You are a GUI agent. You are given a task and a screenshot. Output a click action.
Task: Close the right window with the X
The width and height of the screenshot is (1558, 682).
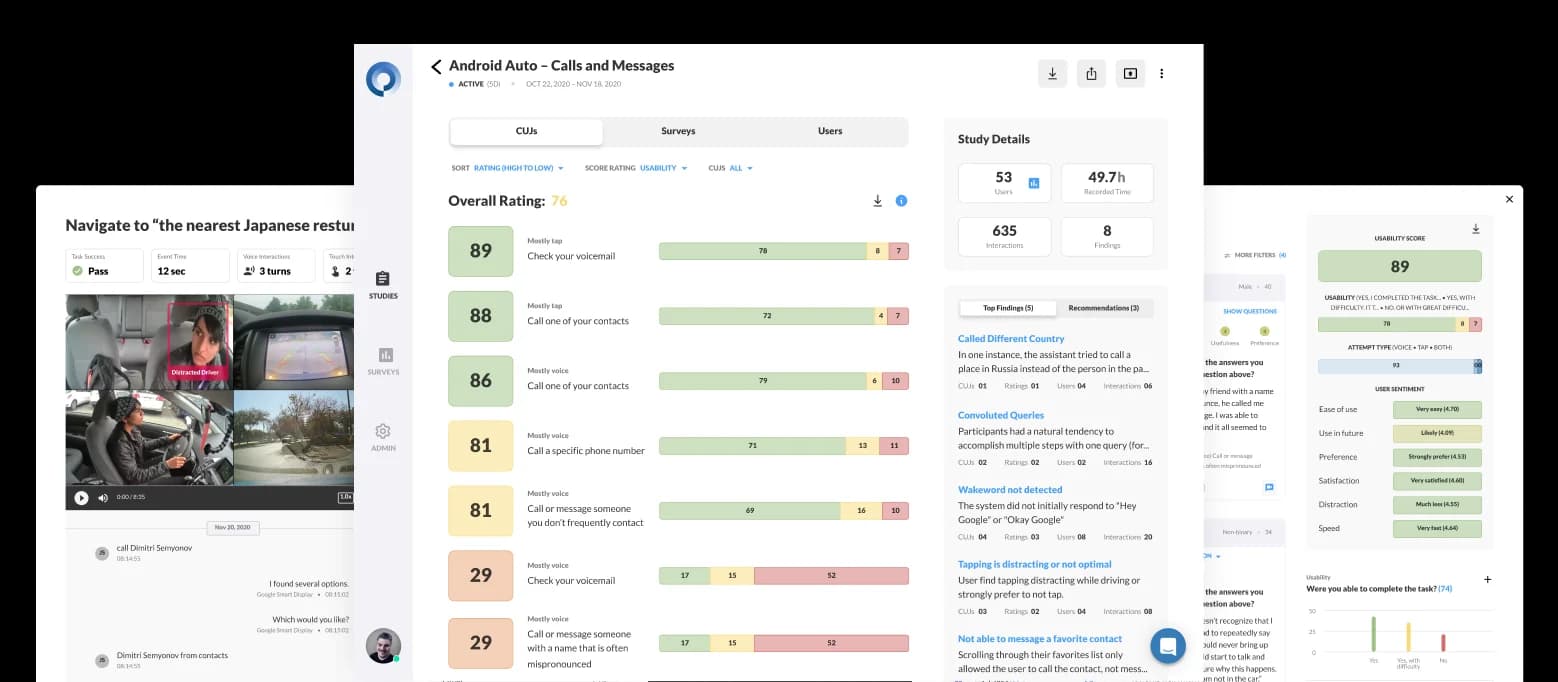click(x=1510, y=199)
